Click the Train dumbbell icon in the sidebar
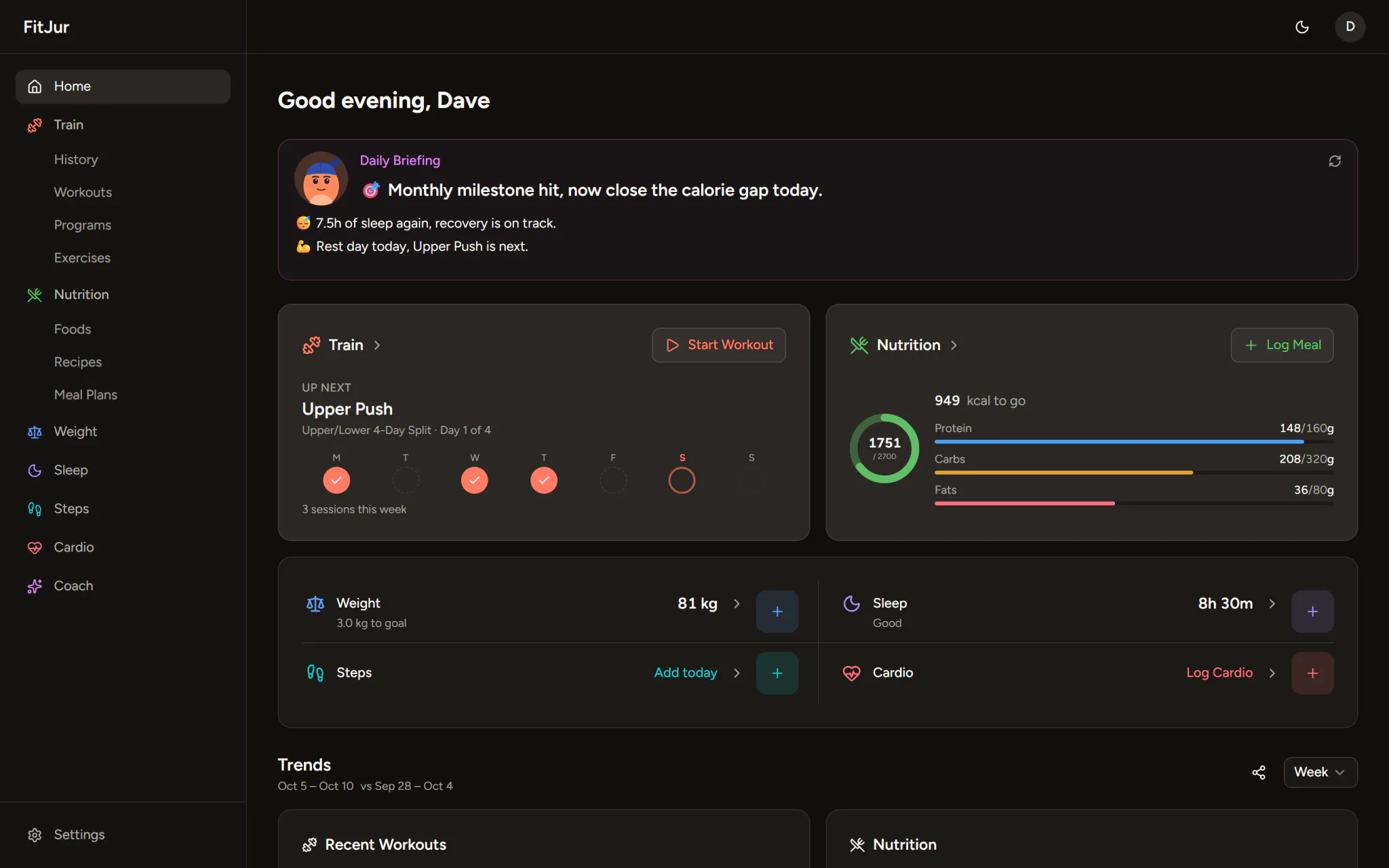The image size is (1389, 868). (x=35, y=125)
